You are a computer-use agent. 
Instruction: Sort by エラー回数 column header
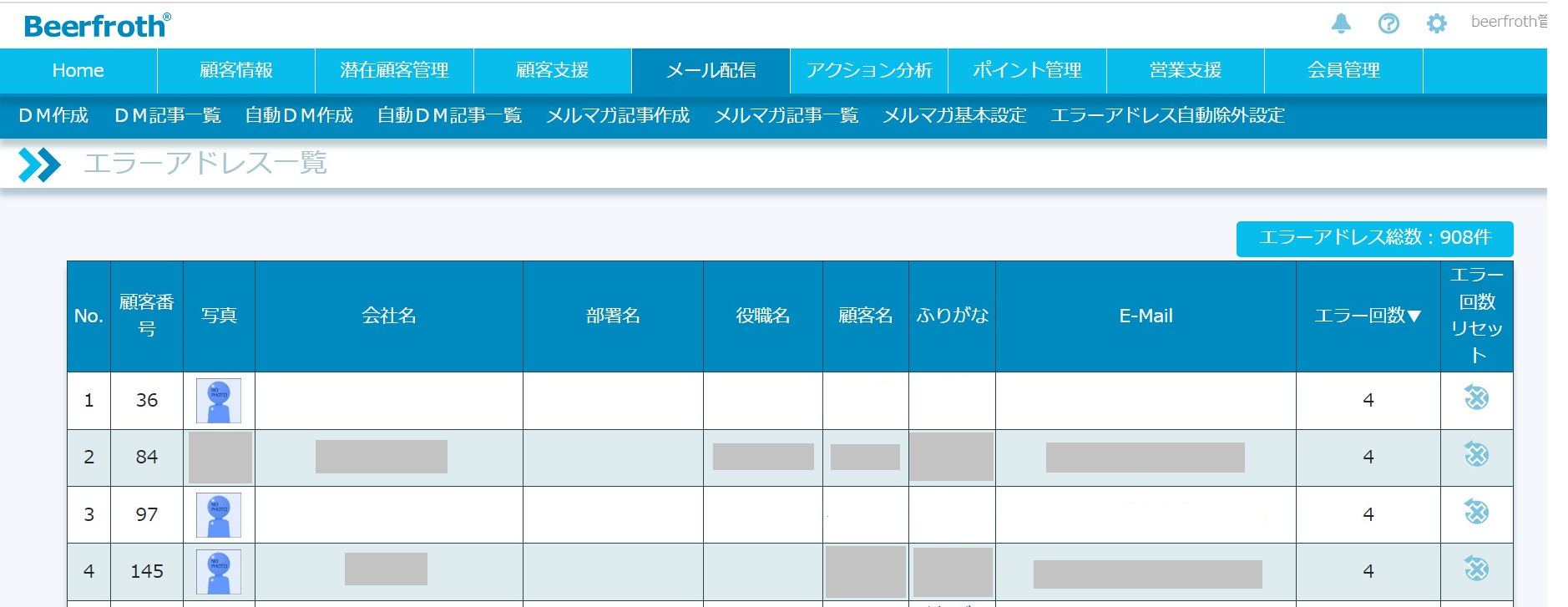1367,316
